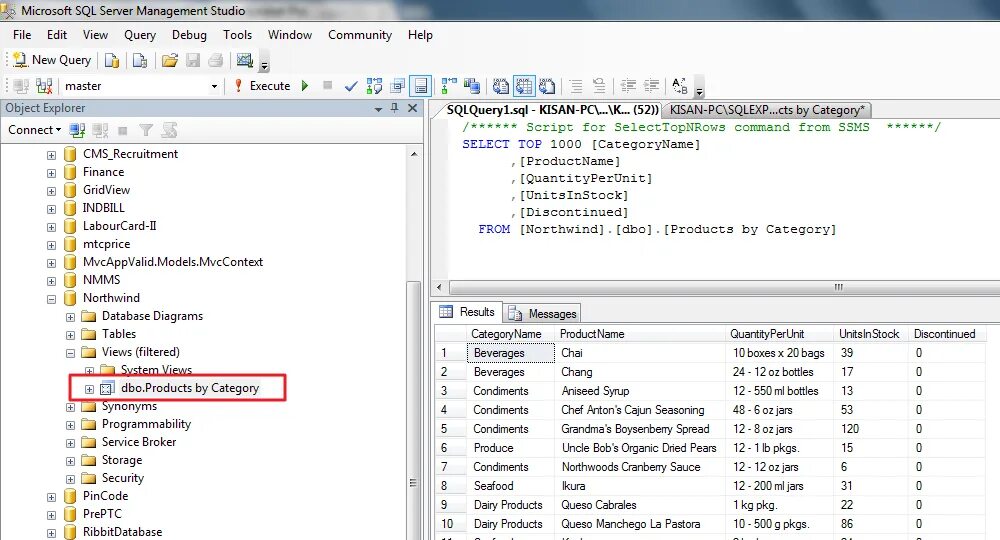Open Query Options icon
This screenshot has height=540, width=1000.
(398, 86)
